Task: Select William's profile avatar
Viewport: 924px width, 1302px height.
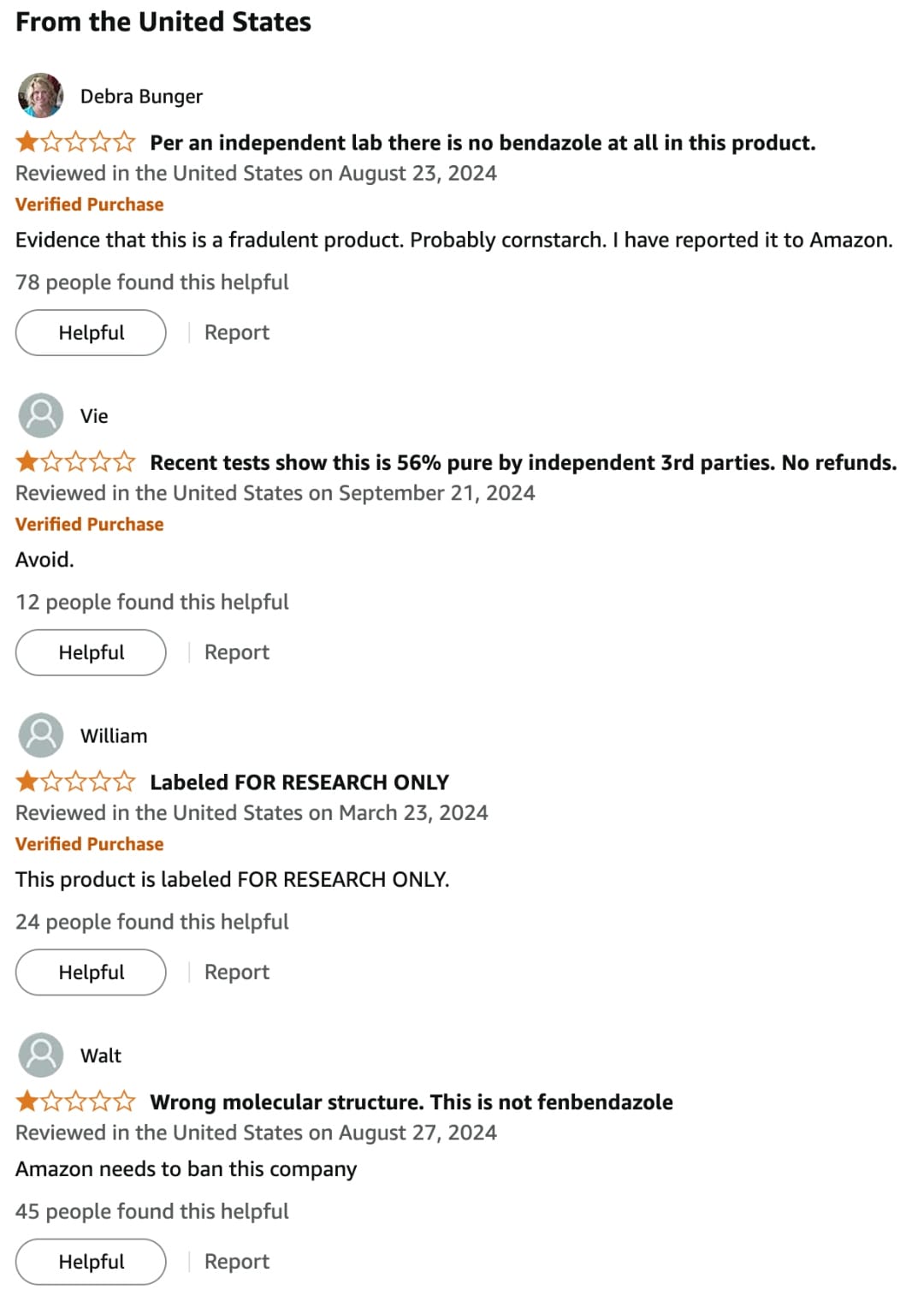Action: [x=40, y=735]
